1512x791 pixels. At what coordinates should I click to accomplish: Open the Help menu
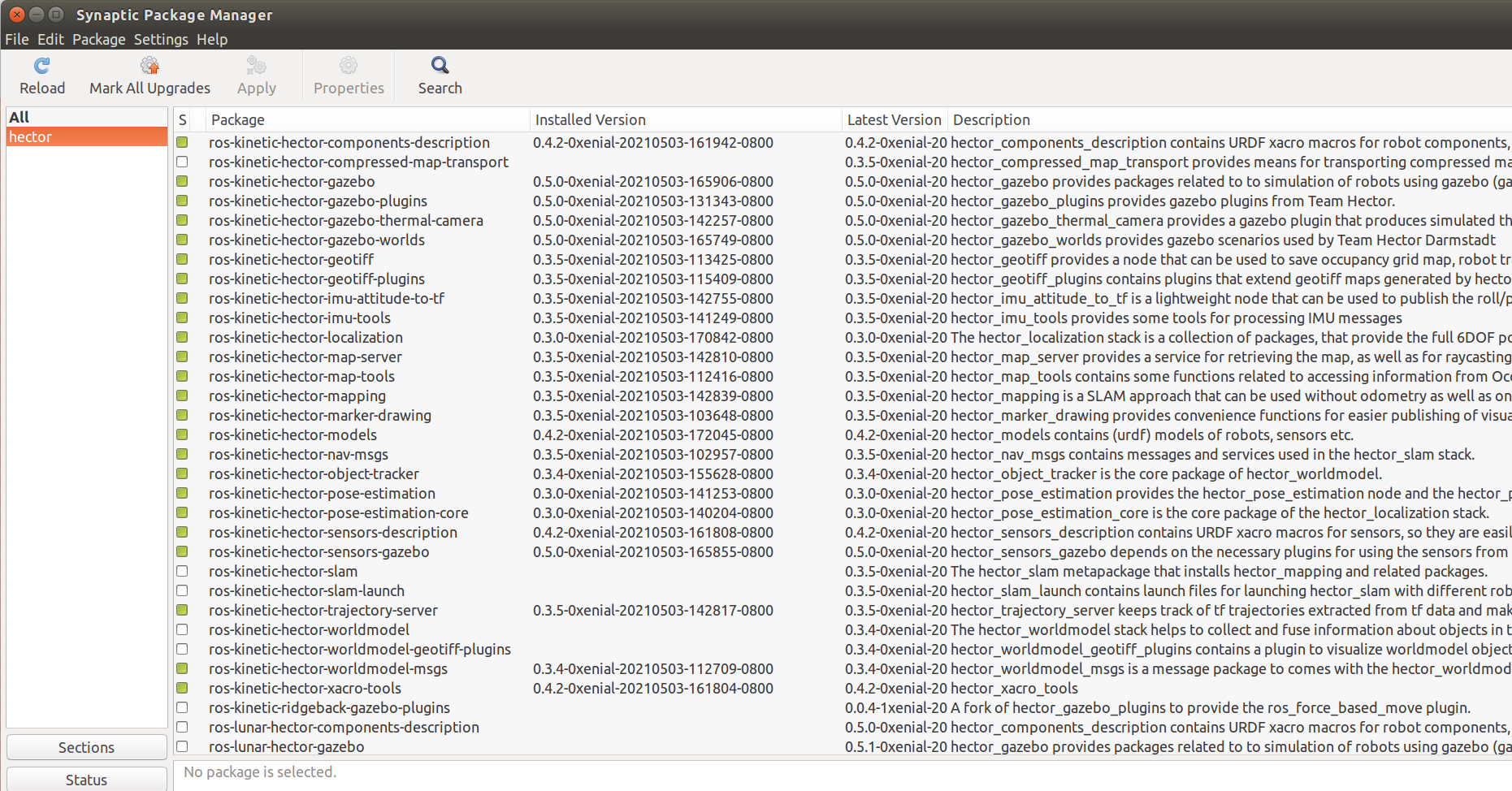pyautogui.click(x=212, y=39)
